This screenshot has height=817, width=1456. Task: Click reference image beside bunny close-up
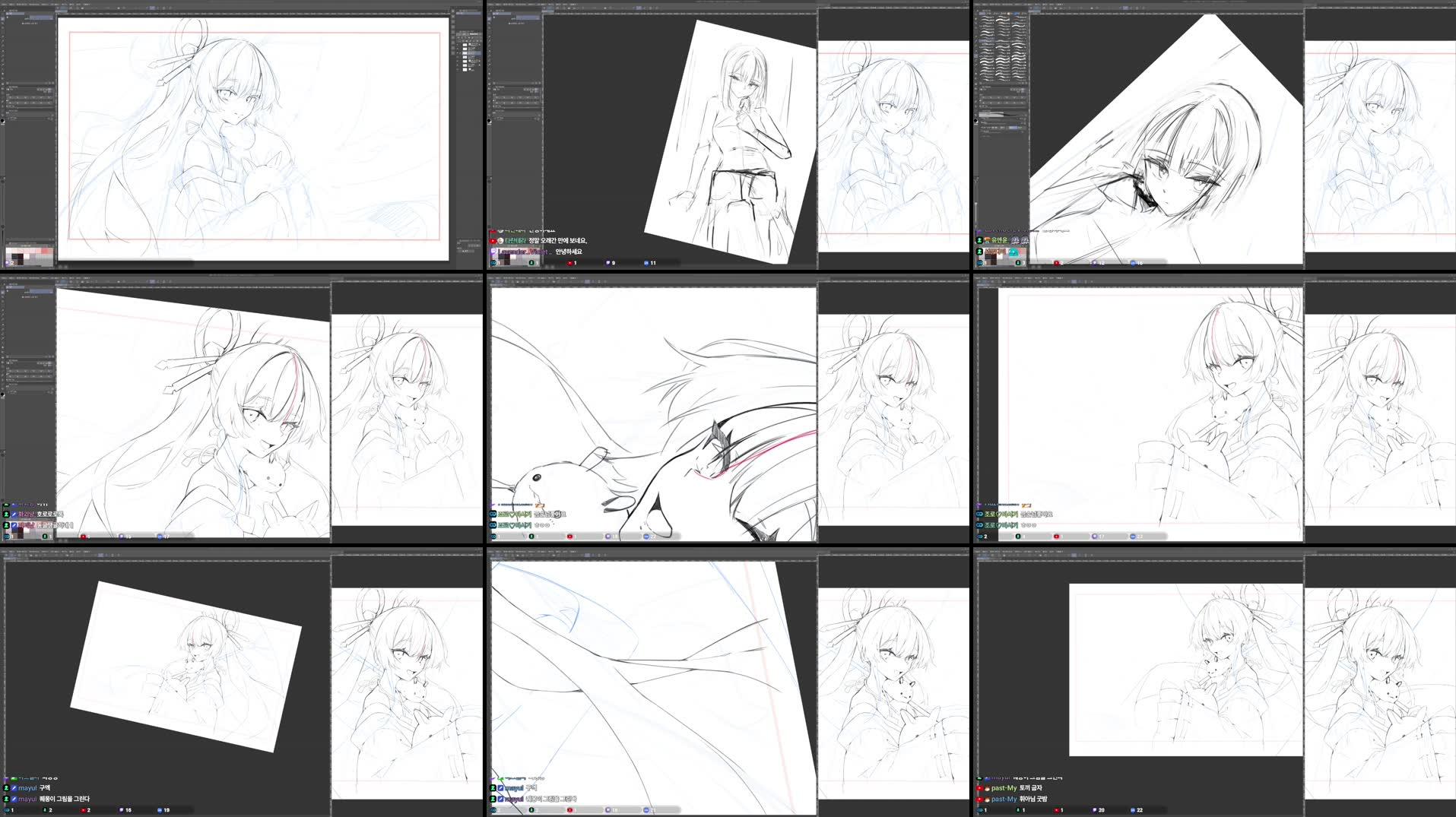tap(893, 420)
